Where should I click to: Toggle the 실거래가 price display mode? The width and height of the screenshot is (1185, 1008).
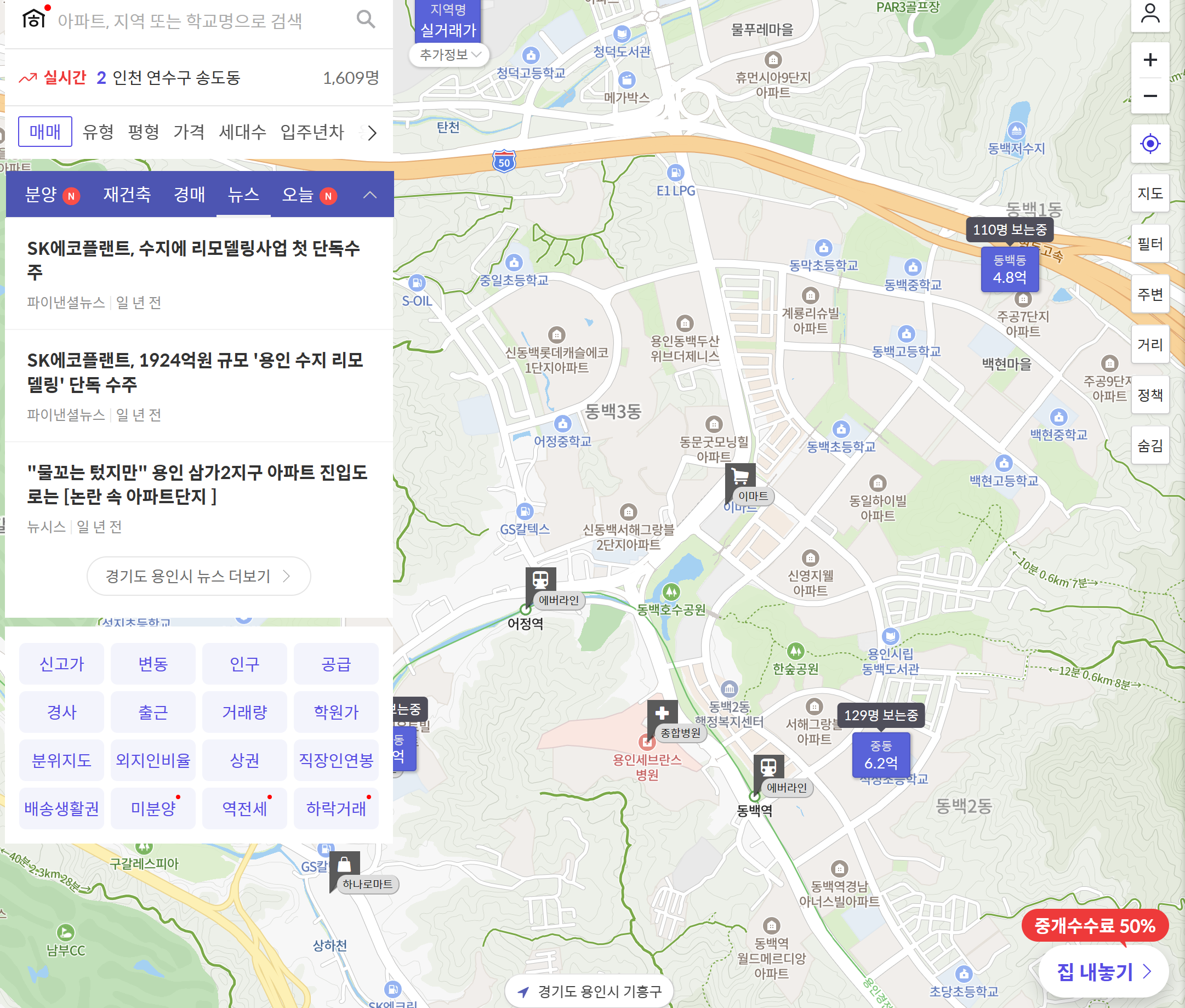pyautogui.click(x=448, y=30)
